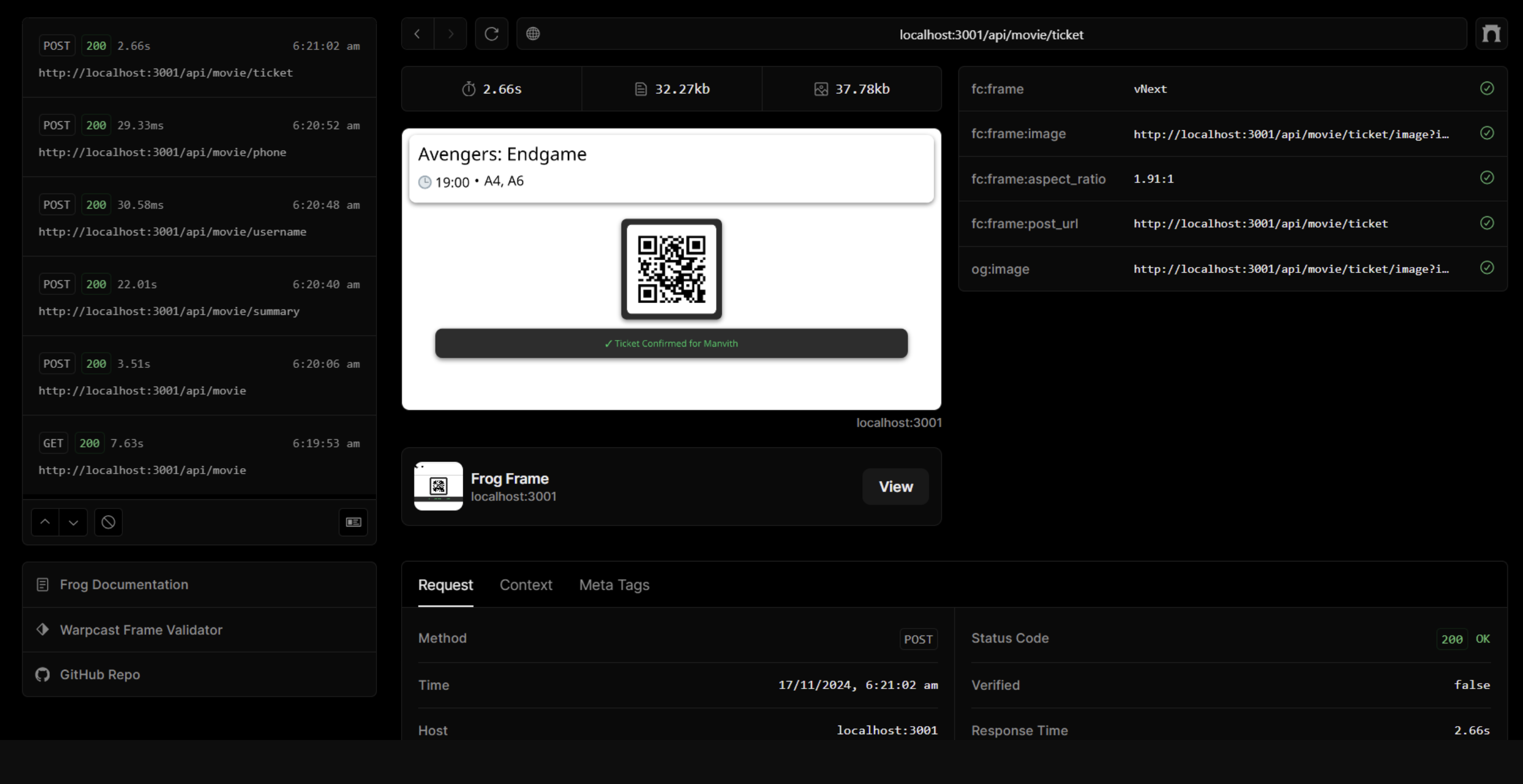Click the localhost:3001 caption below the frame
Image resolution: width=1523 pixels, height=784 pixels.
(899, 423)
